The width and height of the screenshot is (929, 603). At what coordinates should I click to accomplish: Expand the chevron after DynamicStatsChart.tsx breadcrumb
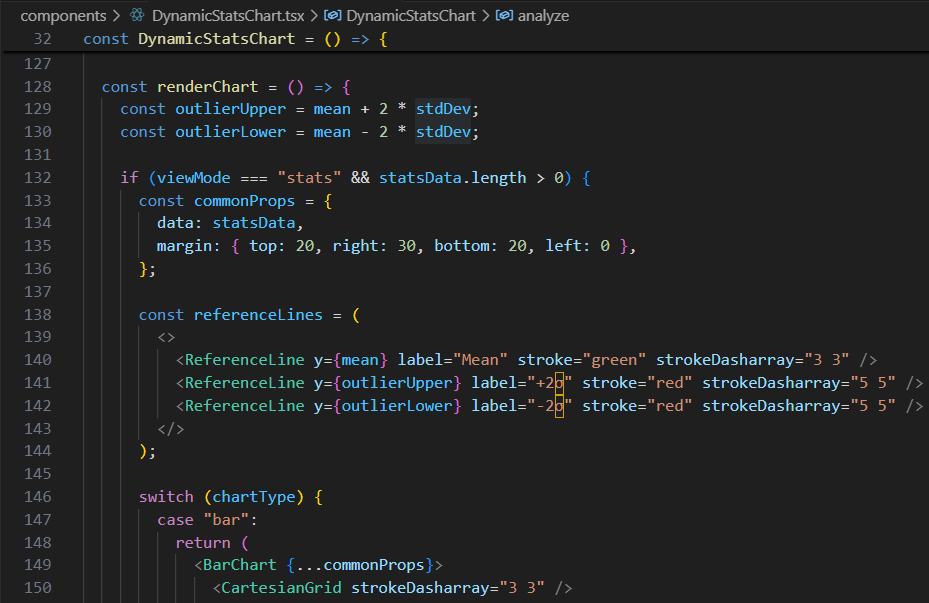coord(314,16)
